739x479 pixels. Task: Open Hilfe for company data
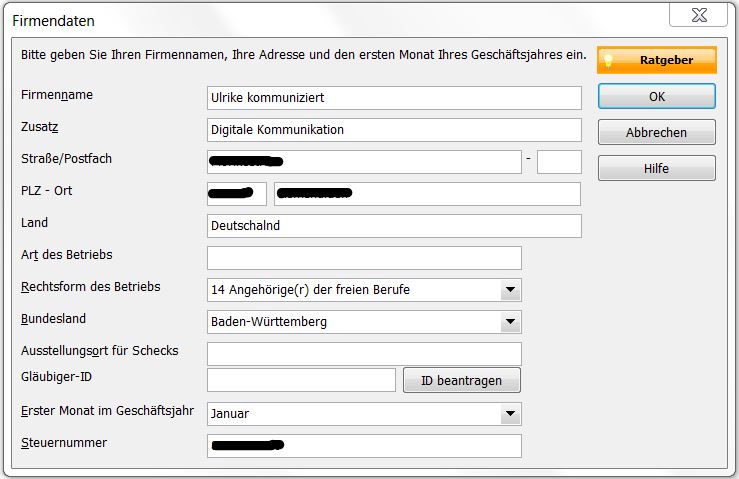point(657,168)
